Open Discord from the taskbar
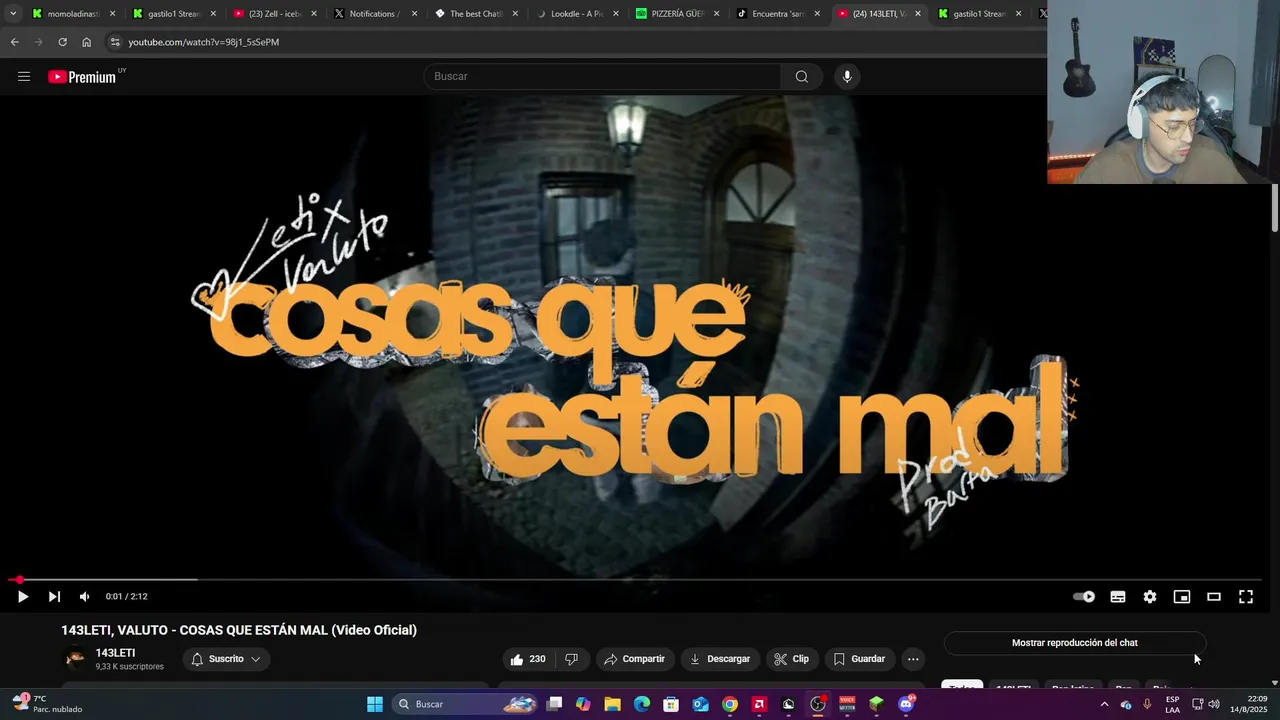Viewport: 1280px width, 720px height. (906, 704)
